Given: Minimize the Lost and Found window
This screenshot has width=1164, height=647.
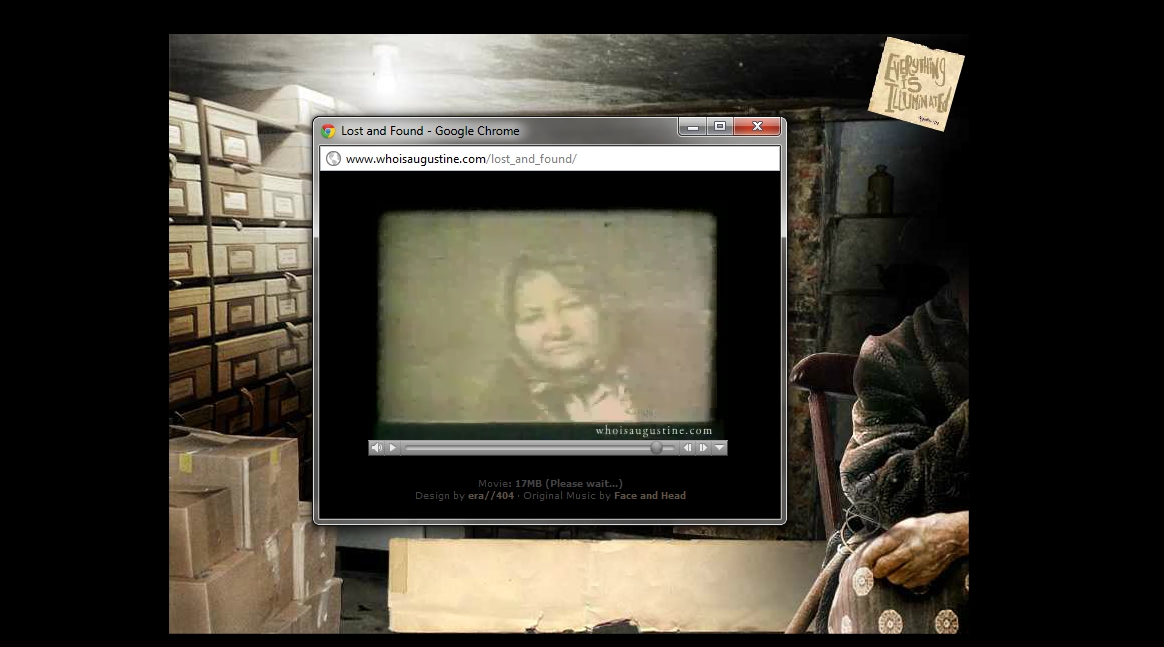Looking at the screenshot, I should point(692,127).
